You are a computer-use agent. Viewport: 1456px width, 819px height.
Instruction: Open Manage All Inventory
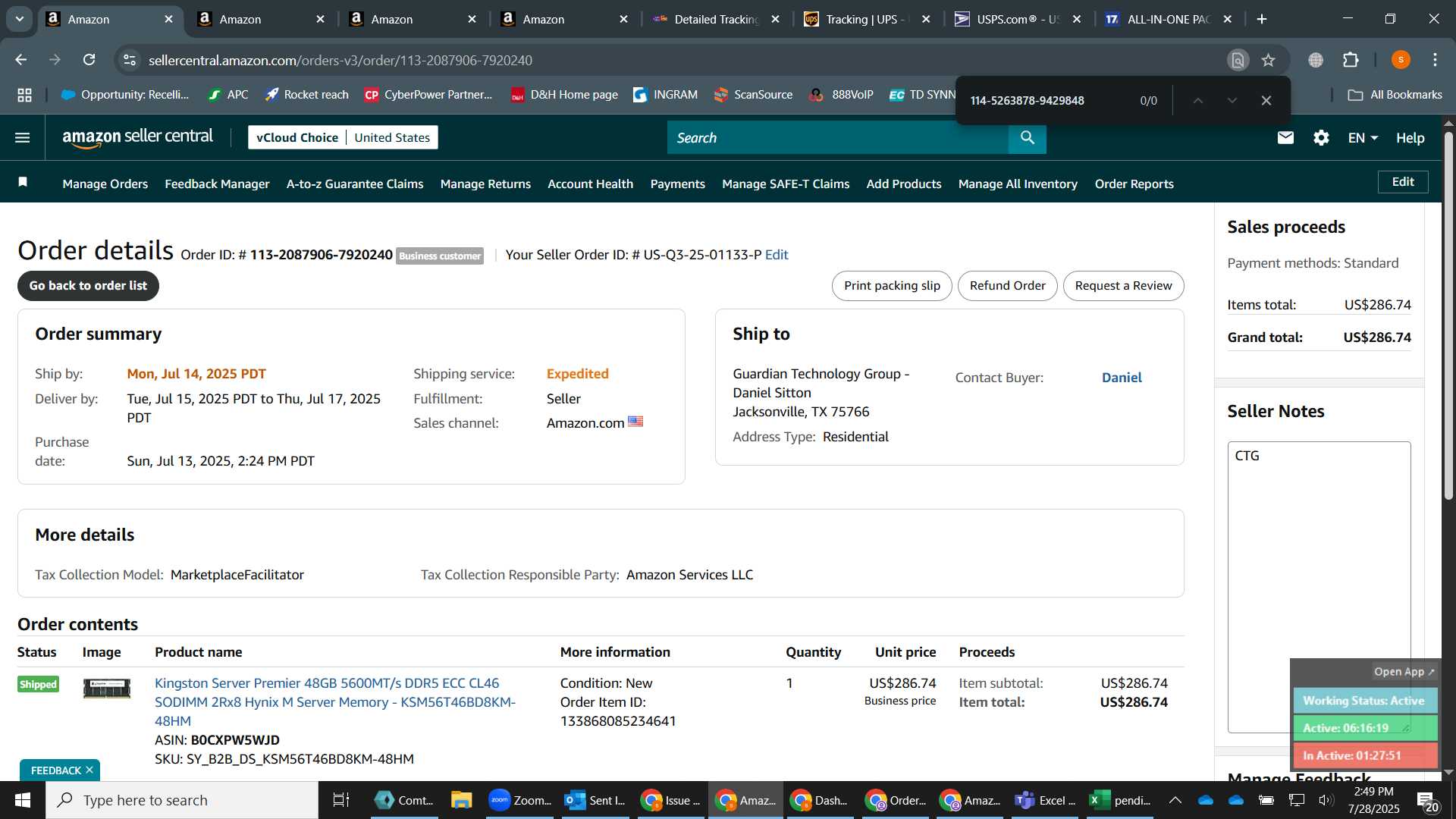(x=1018, y=184)
